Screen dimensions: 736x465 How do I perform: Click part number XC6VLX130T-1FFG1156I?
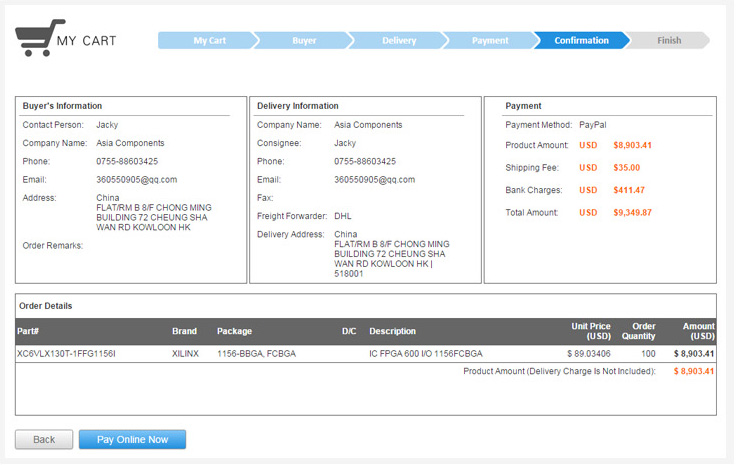[66, 354]
